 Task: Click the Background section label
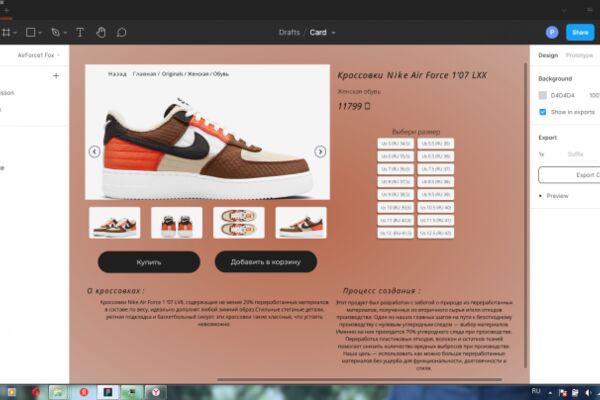pos(555,79)
